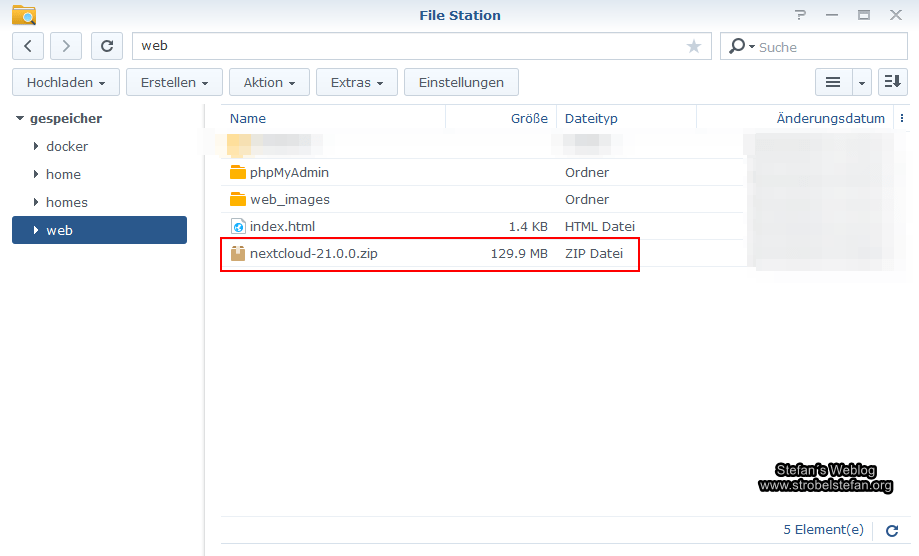Select web in the folder tree

(x=100, y=230)
